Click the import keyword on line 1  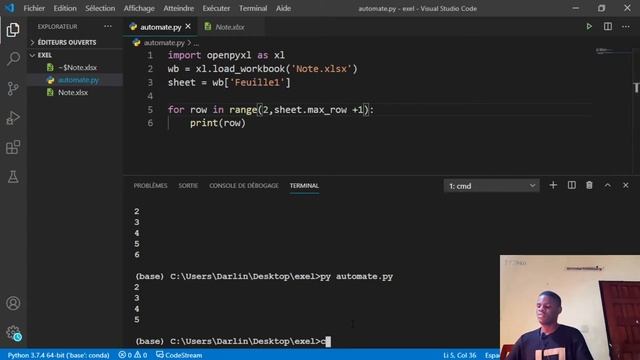coord(184,55)
